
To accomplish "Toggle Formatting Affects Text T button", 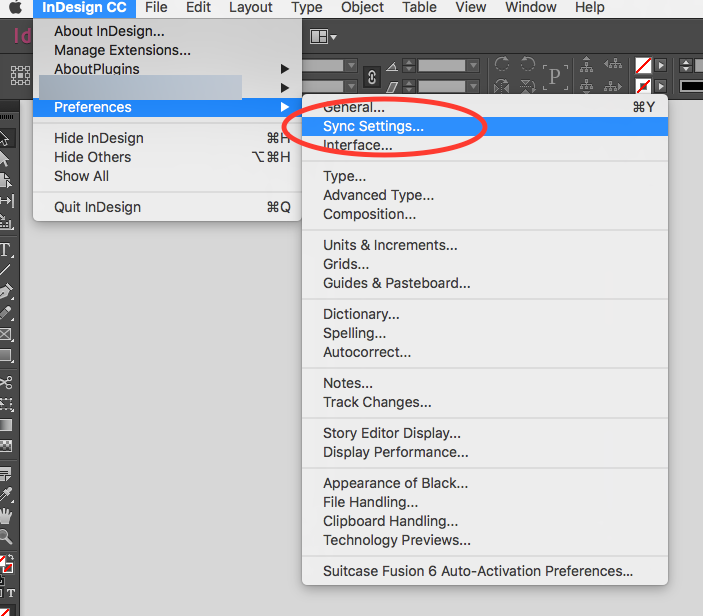I will (11, 593).
